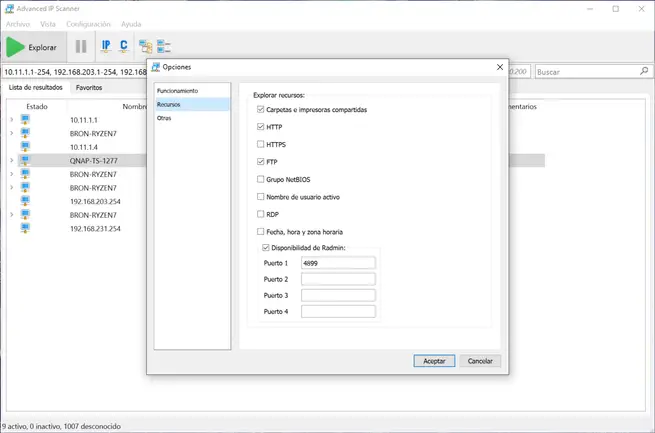Click the computer icon for QNAP-TS-1277
This screenshot has height=433, width=655.
pyautogui.click(x=24, y=160)
